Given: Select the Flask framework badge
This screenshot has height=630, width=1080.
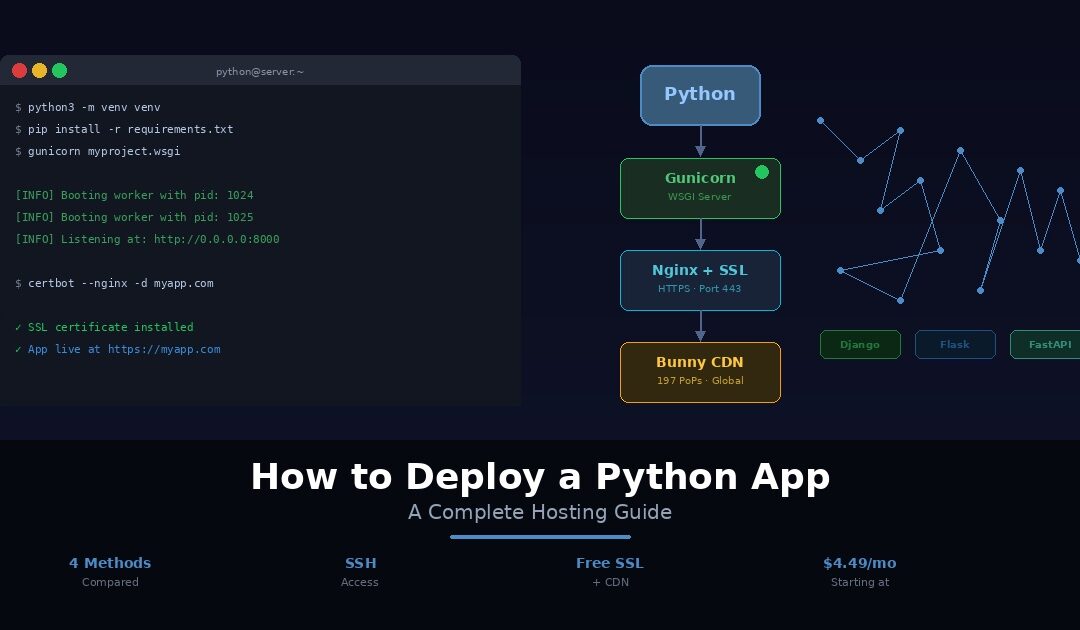Looking at the screenshot, I should click(955, 344).
